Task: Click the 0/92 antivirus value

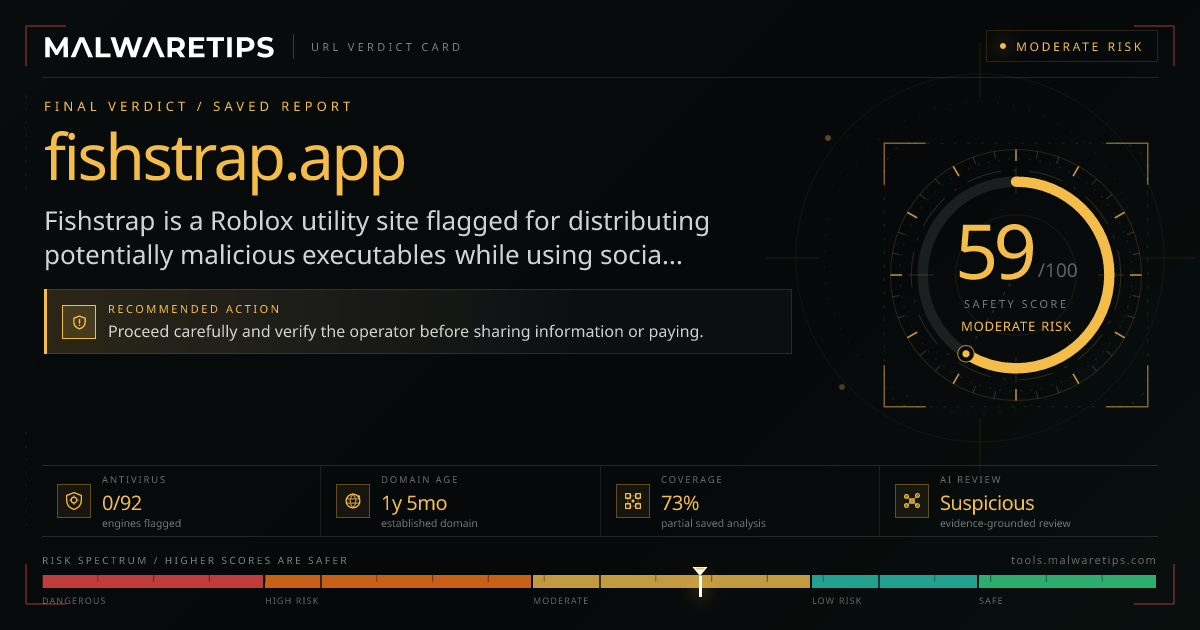Action: point(124,503)
